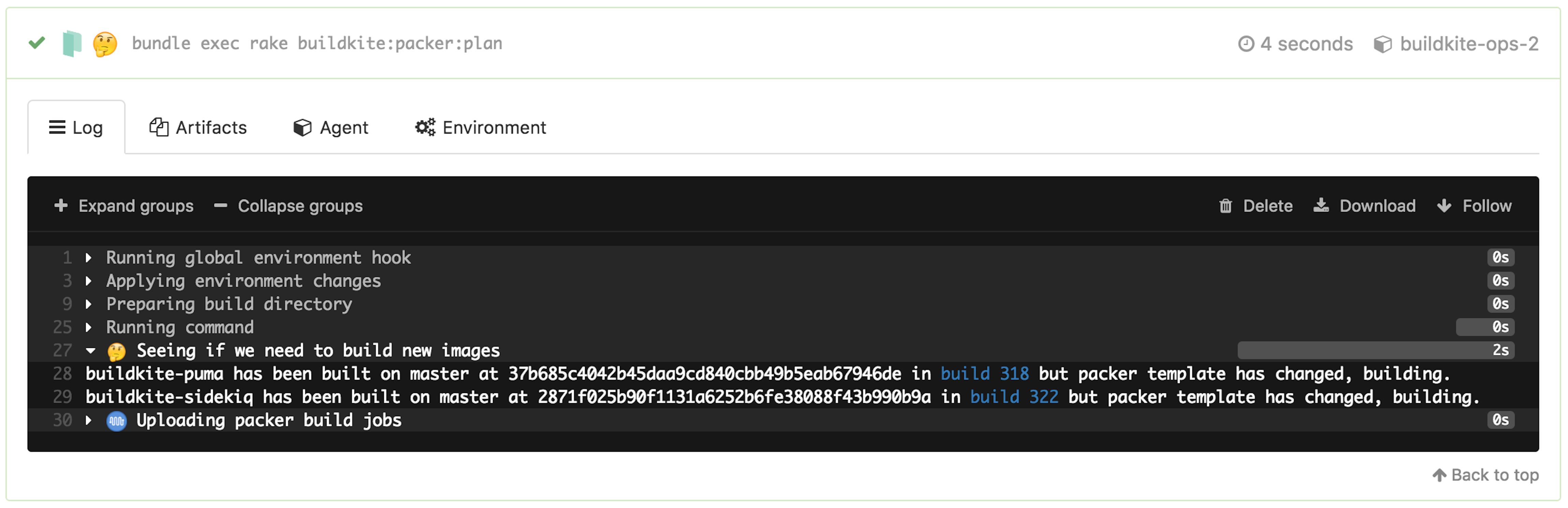
Task: Expand the Running command group
Action: click(x=89, y=327)
